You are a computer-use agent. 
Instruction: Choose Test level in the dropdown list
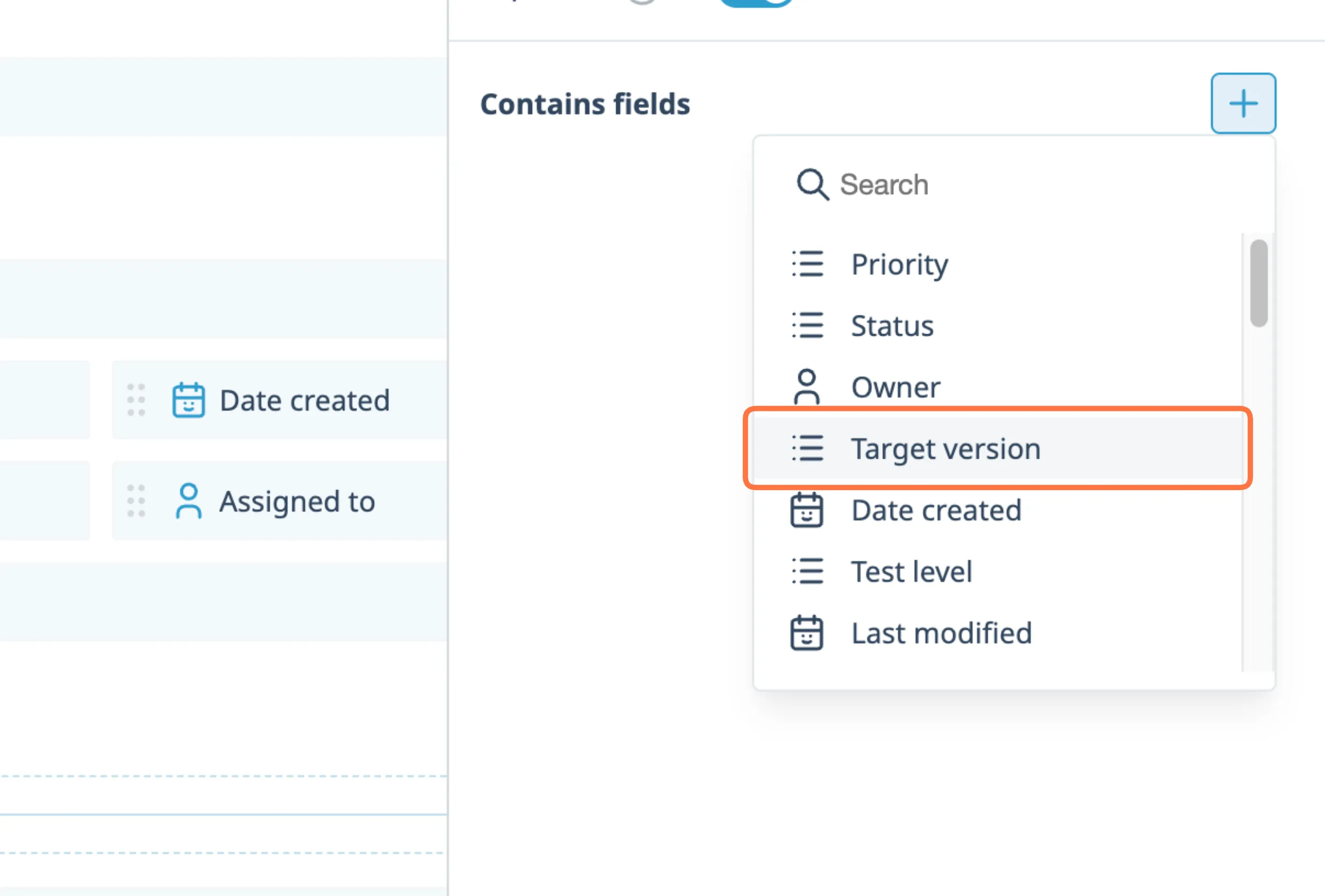click(911, 571)
